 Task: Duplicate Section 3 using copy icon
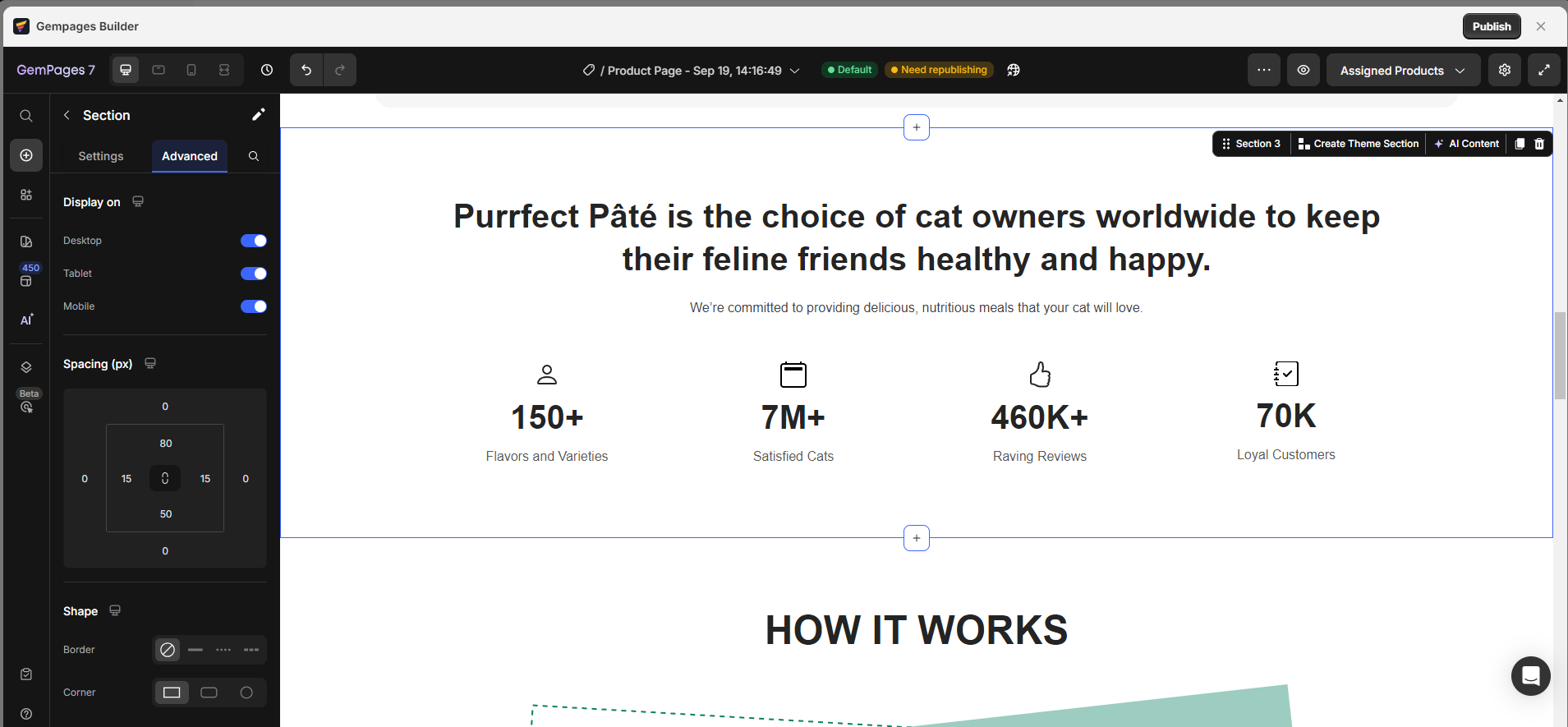coord(1520,144)
